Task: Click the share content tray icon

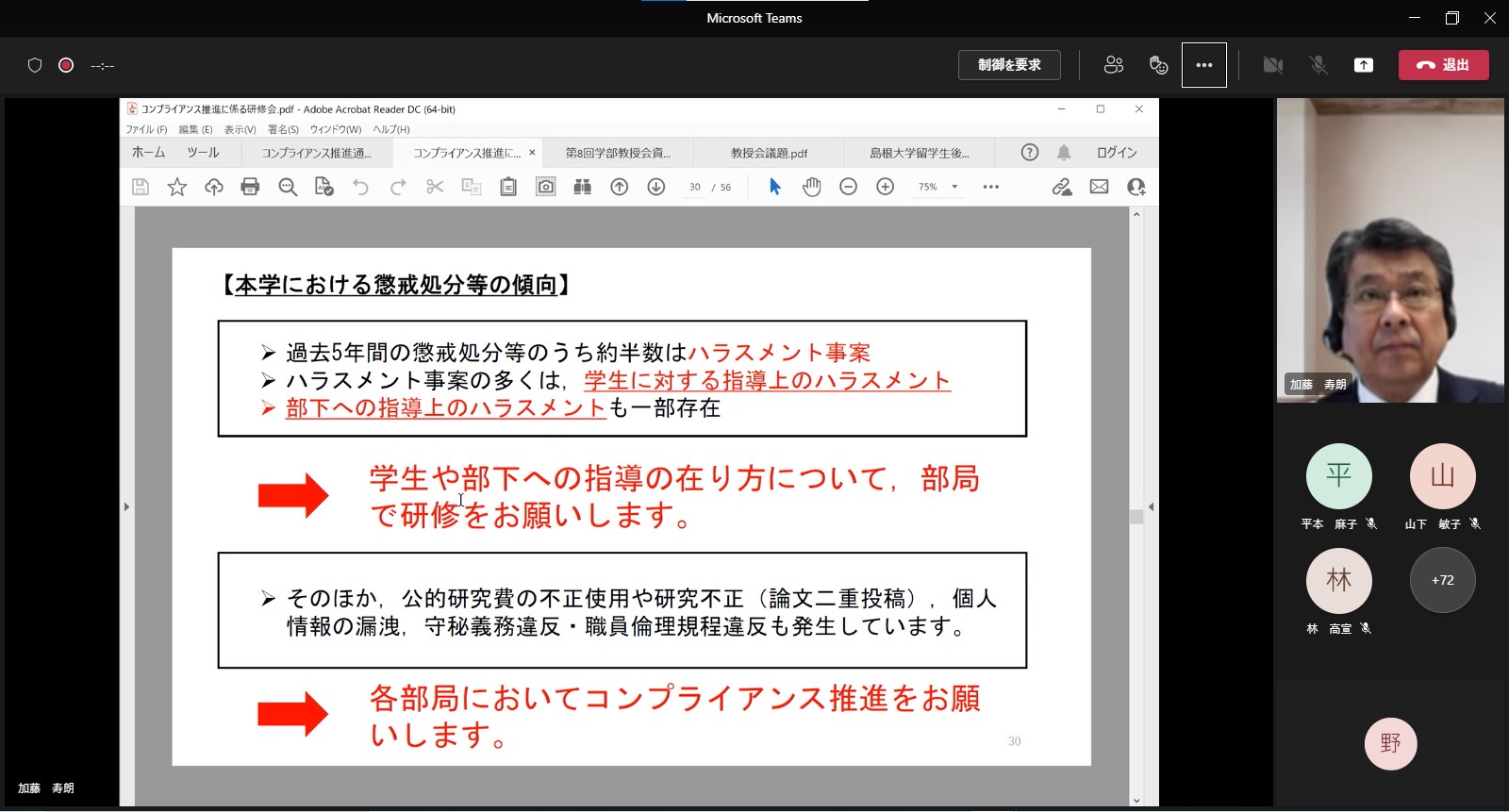Action: pyautogui.click(x=1363, y=65)
